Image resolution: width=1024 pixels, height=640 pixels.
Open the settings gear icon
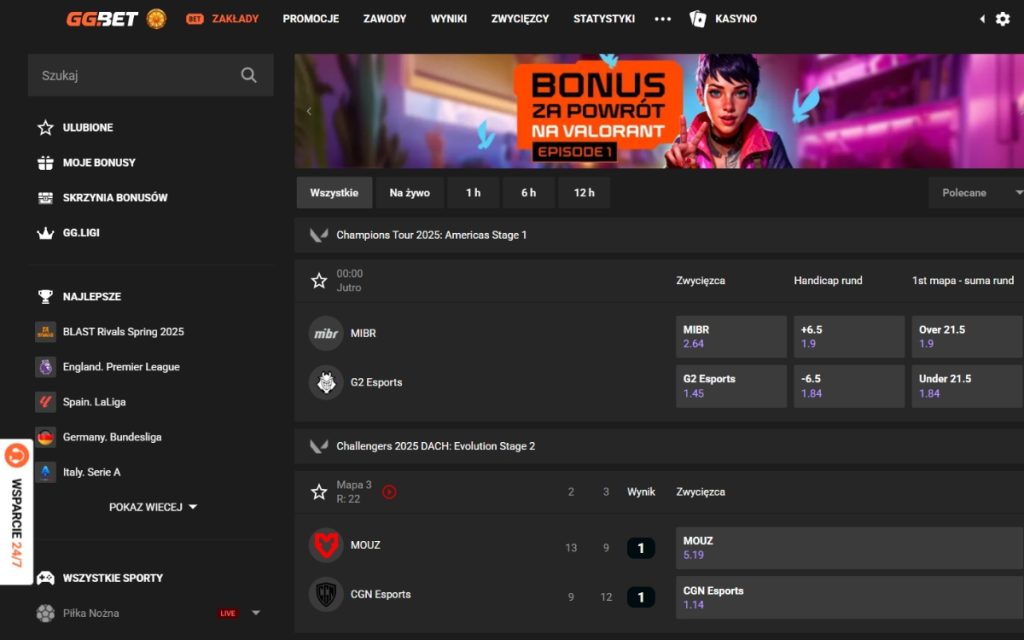click(x=1002, y=19)
